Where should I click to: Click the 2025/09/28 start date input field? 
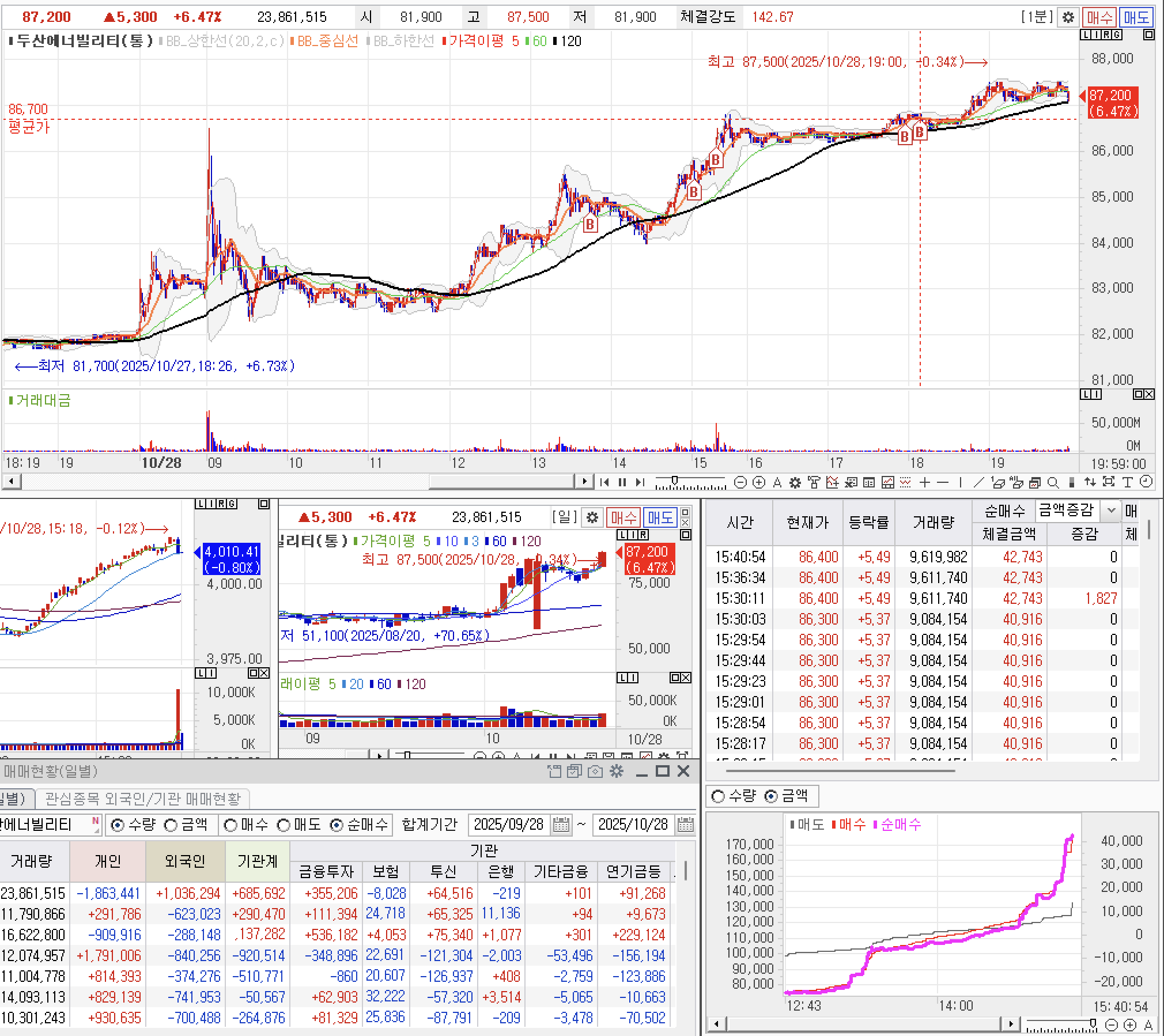tap(508, 825)
